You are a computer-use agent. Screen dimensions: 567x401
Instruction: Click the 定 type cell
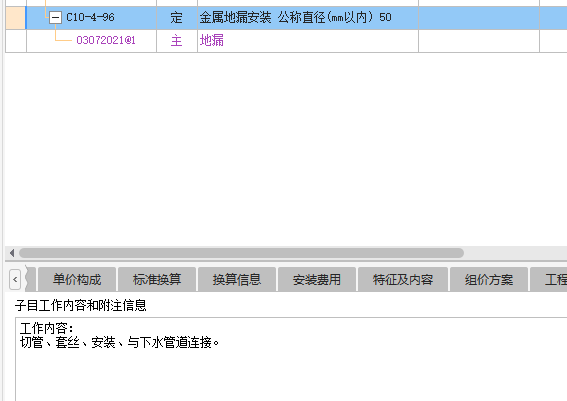click(177, 18)
